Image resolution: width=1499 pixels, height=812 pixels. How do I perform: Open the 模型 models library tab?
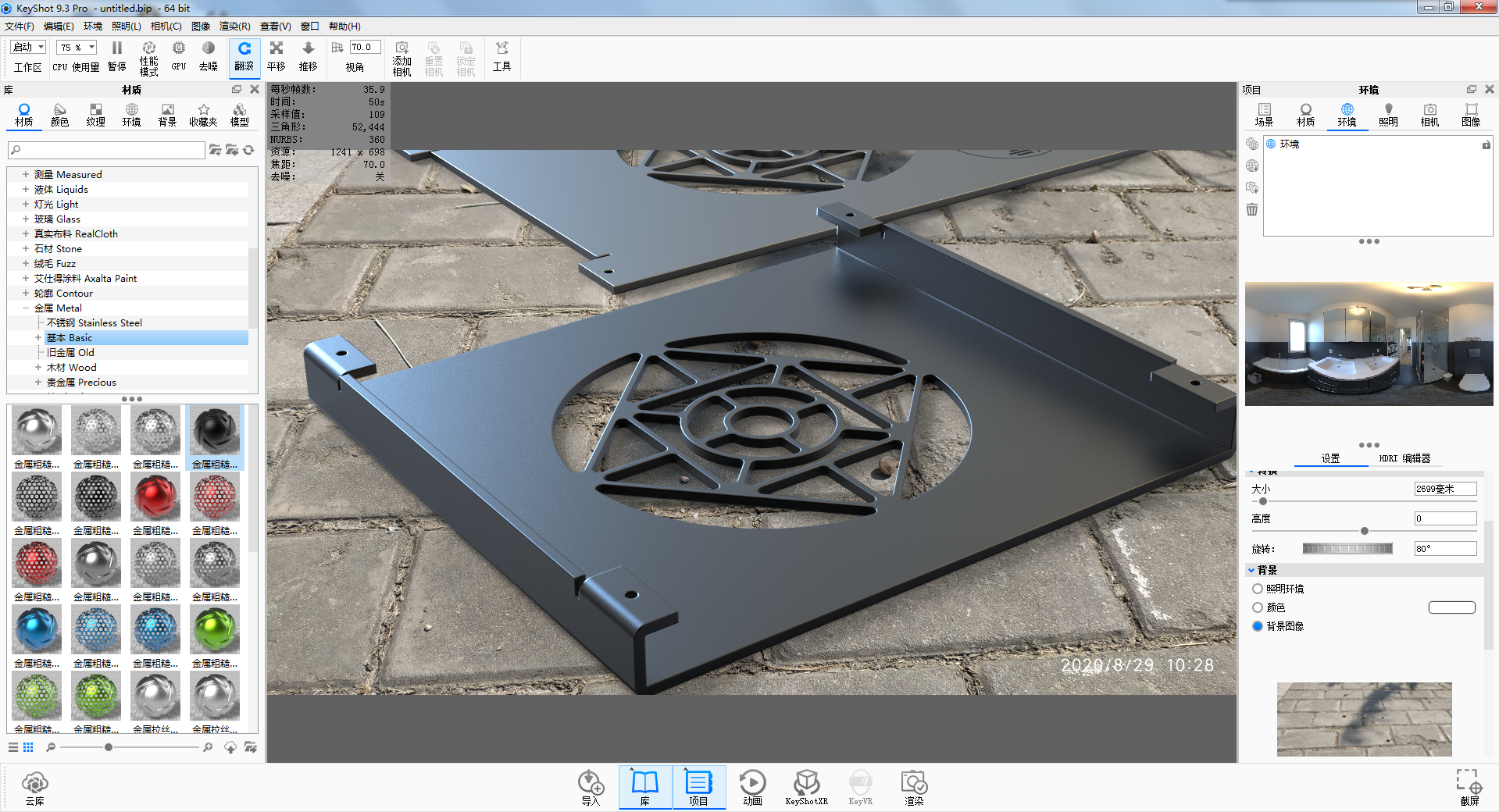point(240,115)
